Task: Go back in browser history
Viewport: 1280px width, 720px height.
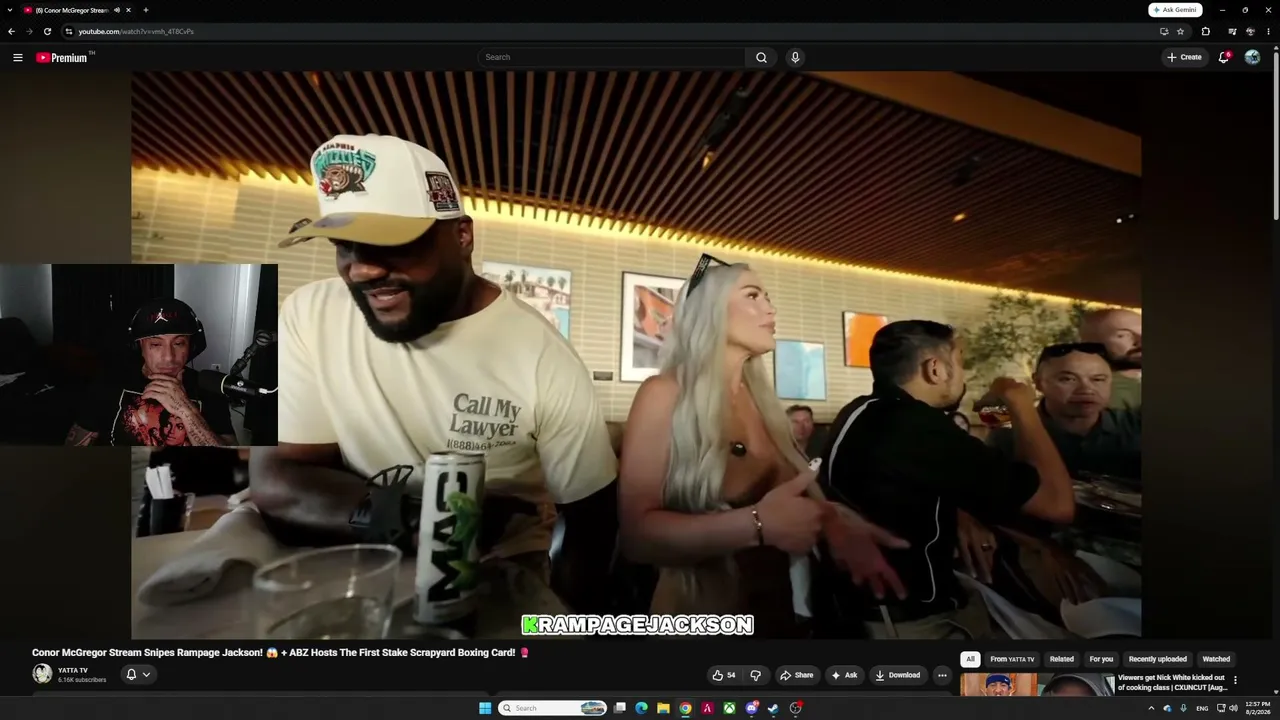Action: [11, 31]
